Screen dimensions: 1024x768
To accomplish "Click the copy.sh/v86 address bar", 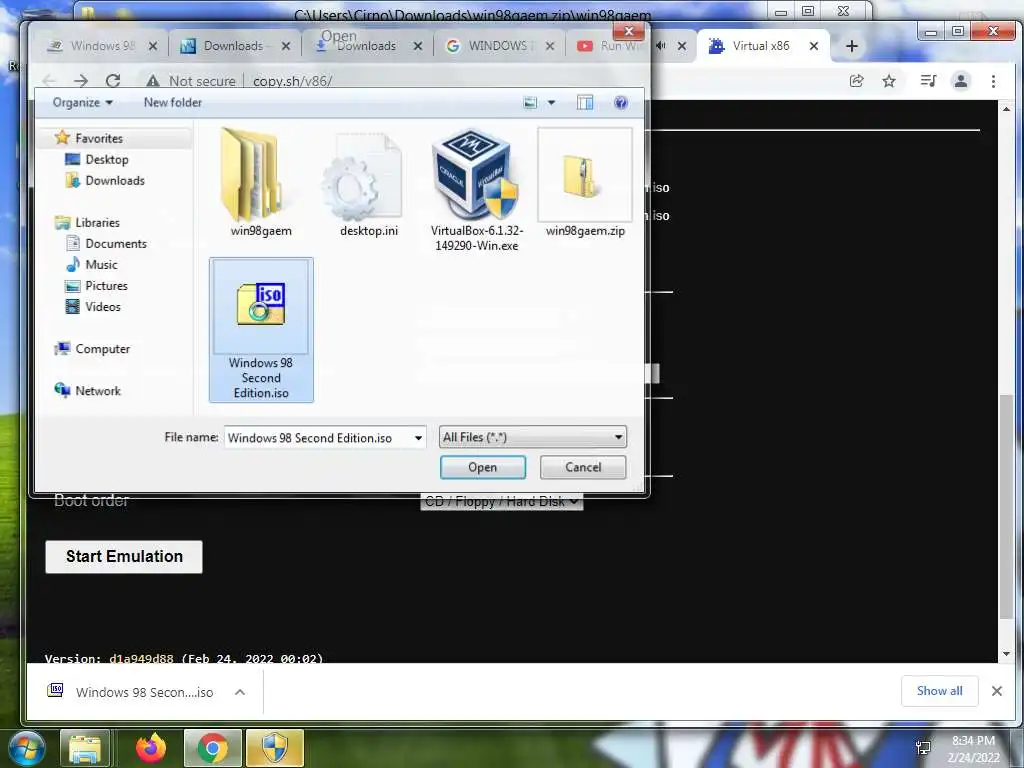I will 293,81.
